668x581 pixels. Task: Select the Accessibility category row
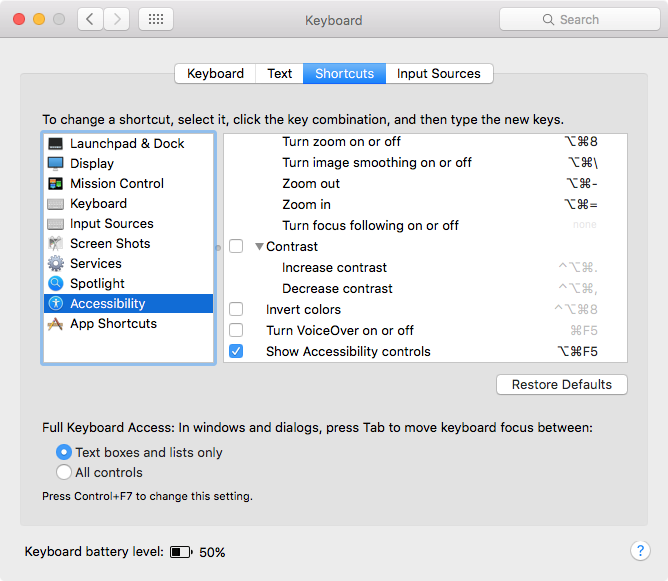click(x=128, y=303)
